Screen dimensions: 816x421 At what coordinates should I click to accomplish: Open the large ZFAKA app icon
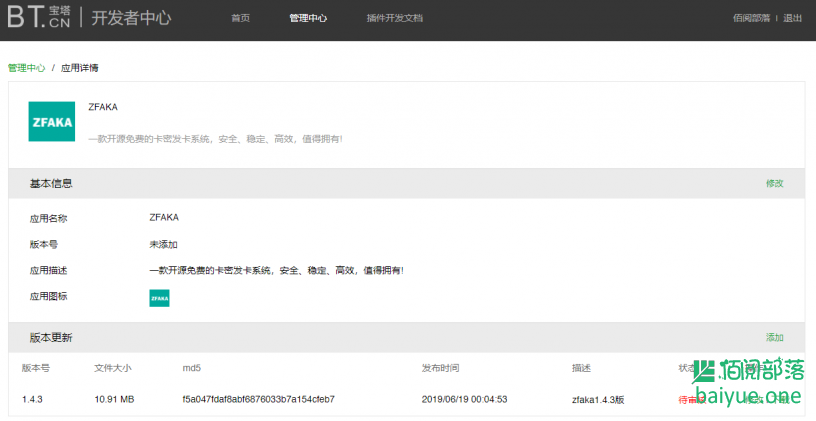pos(52,121)
